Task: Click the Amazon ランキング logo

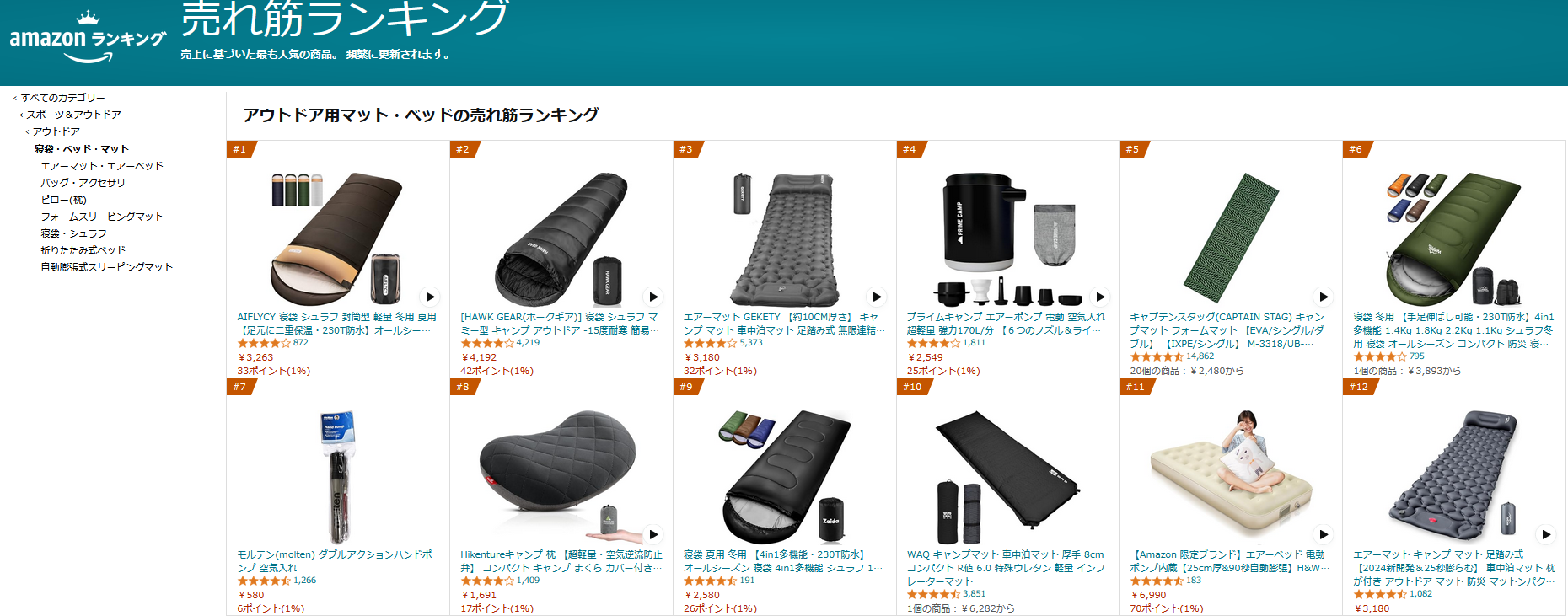Action: tap(88, 38)
